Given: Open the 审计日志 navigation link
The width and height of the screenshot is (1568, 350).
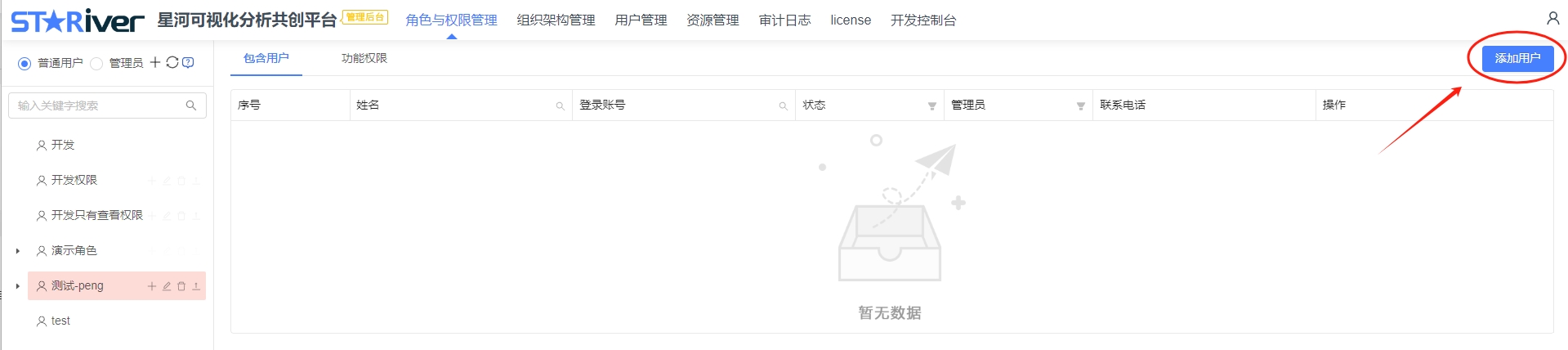Looking at the screenshot, I should [x=784, y=20].
